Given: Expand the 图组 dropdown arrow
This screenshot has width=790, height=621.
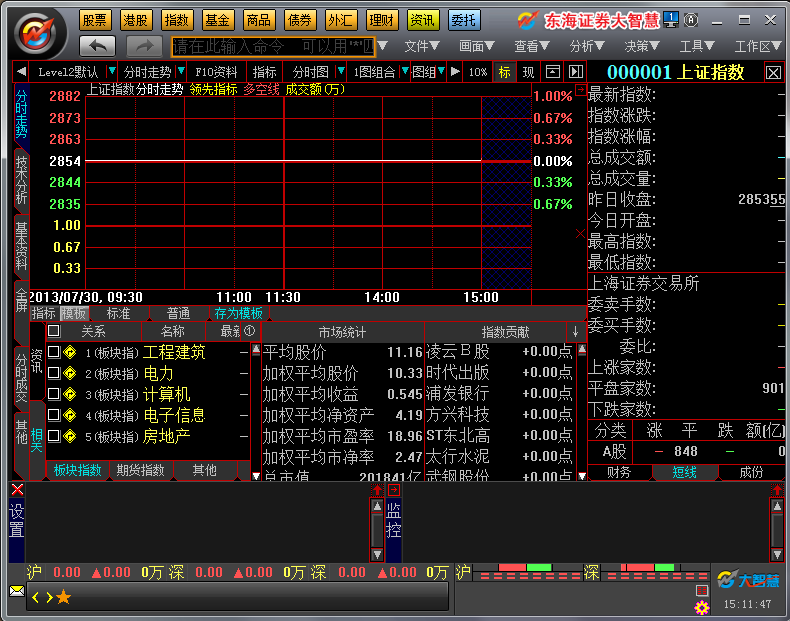Looking at the screenshot, I should pyautogui.click(x=441, y=71).
